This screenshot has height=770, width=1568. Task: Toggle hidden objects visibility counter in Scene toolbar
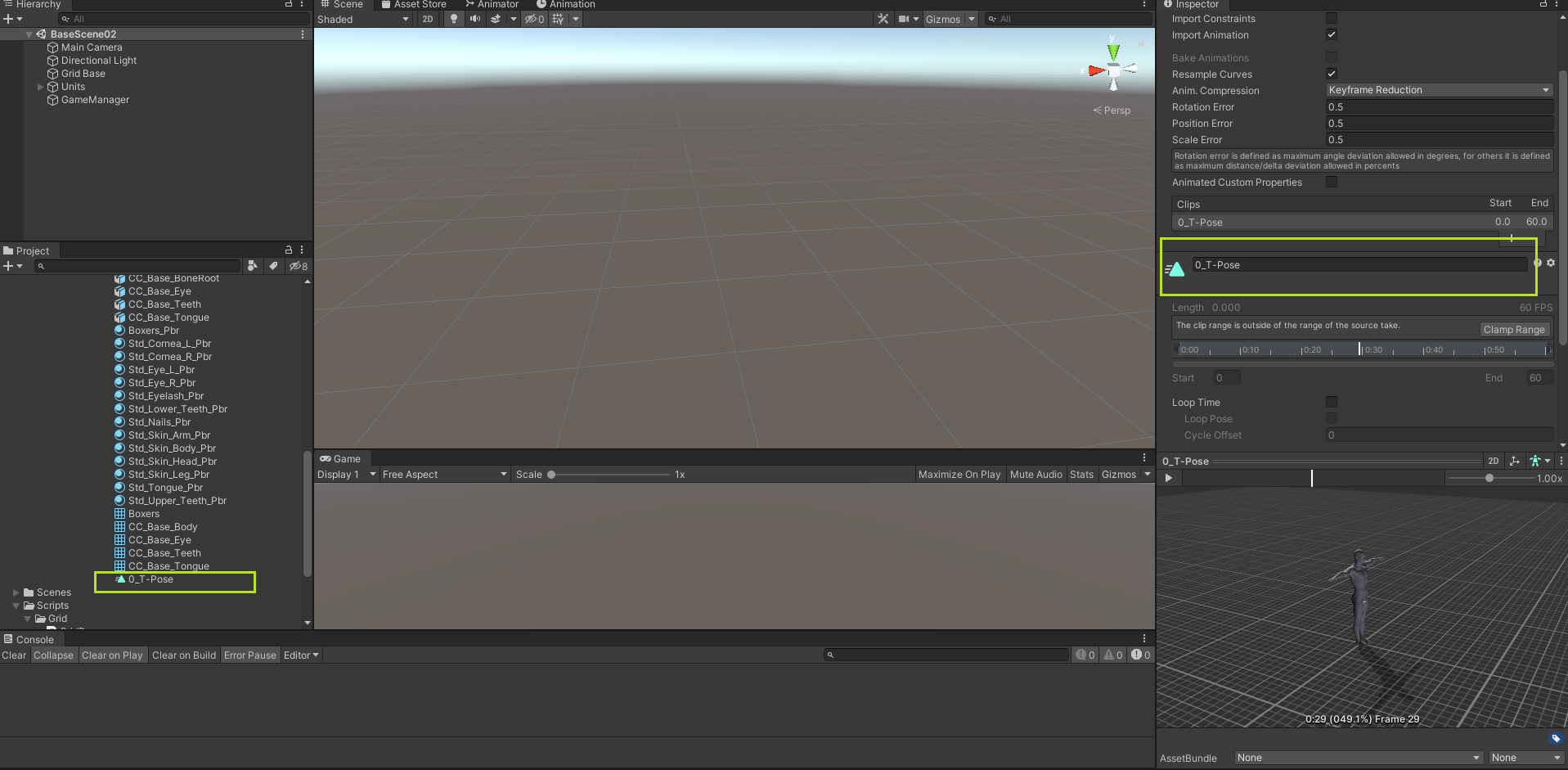(534, 19)
